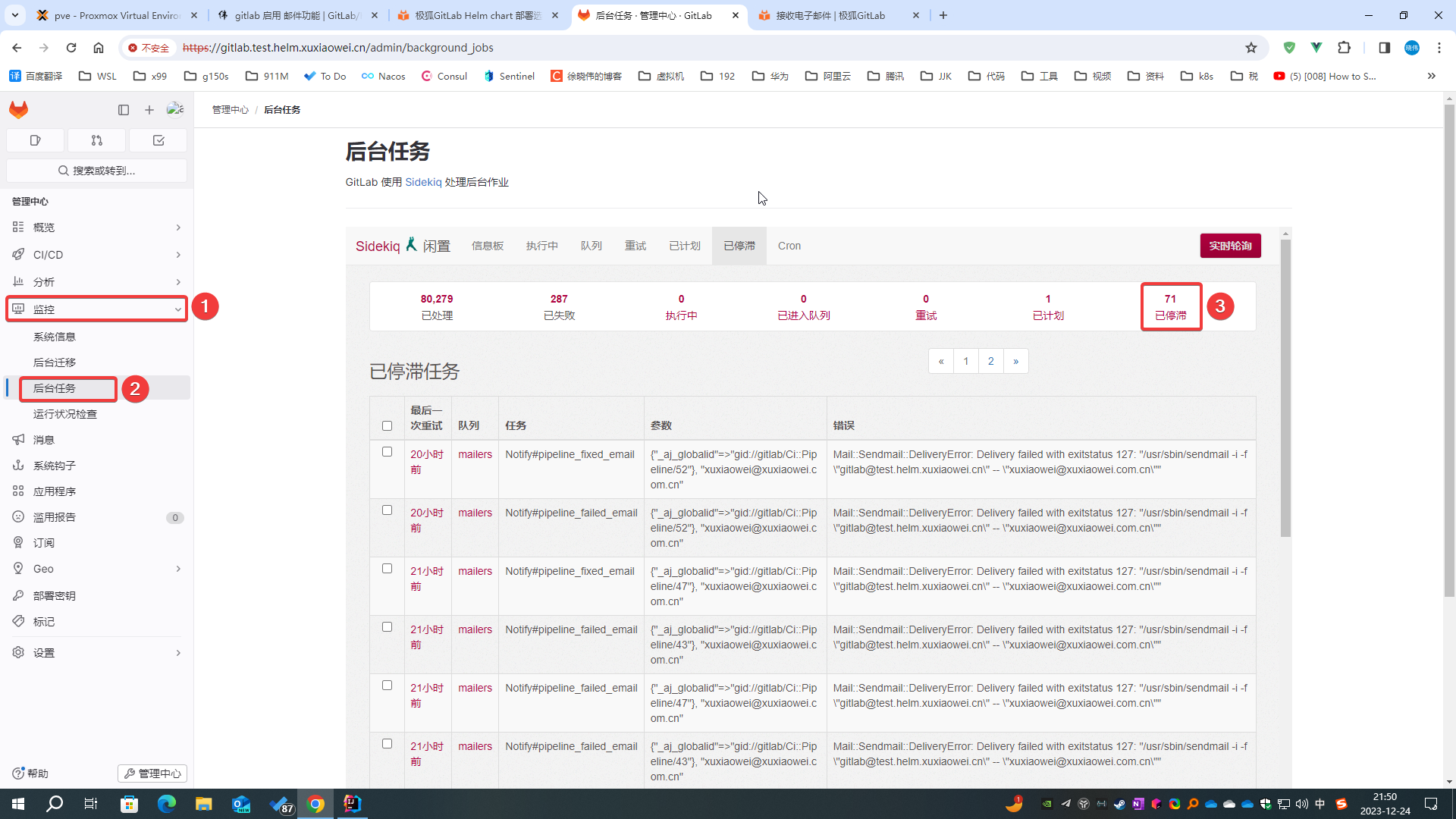Screen dimensions: 1456x819
Task: Click the 搜索或转到 input field
Action: coord(97,170)
